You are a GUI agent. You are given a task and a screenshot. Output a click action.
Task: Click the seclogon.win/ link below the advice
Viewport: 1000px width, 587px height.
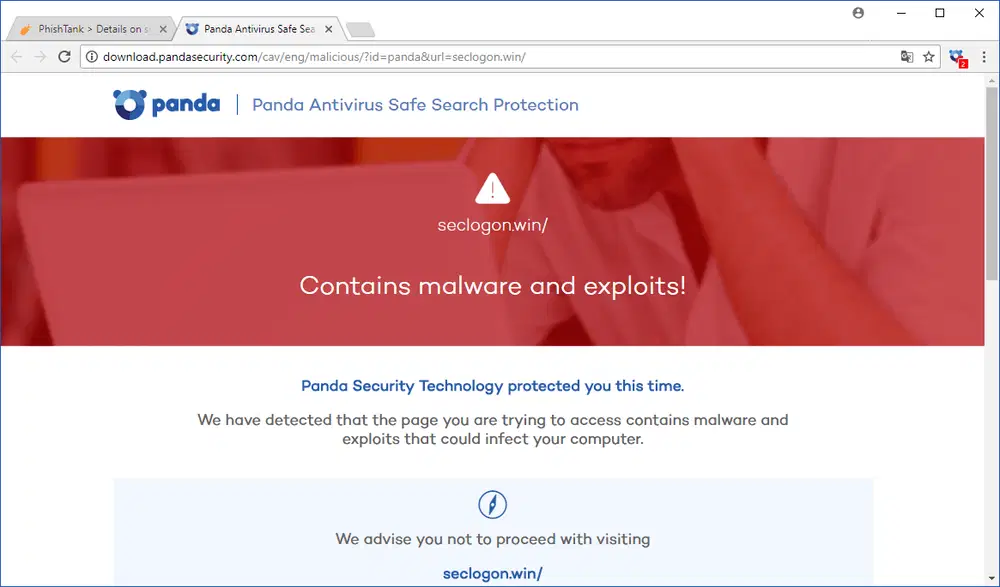pos(492,573)
